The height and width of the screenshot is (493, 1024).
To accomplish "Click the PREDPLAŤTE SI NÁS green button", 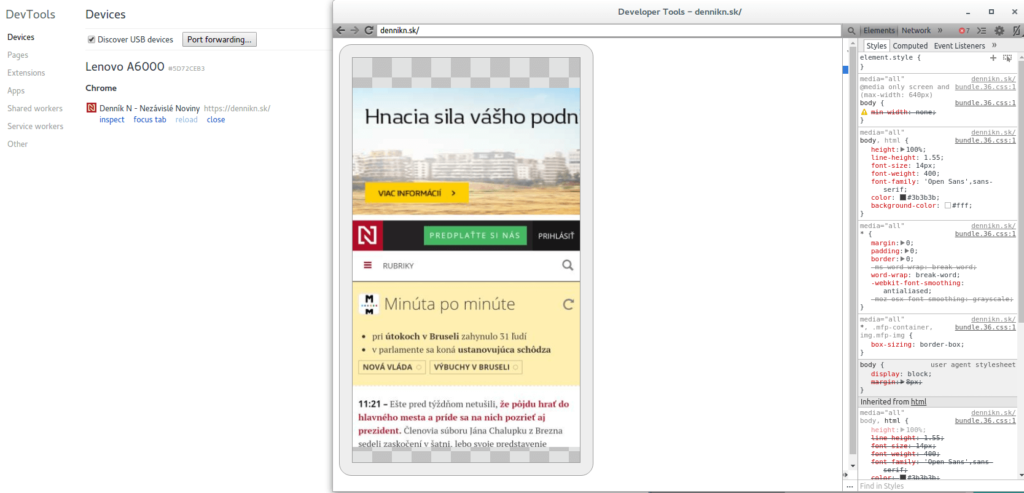I will pos(475,236).
